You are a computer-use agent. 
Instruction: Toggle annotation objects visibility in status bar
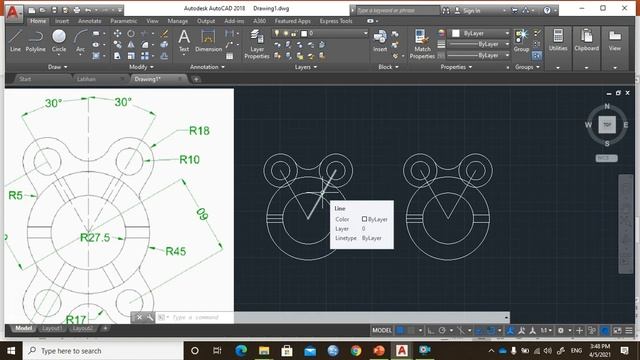510,330
